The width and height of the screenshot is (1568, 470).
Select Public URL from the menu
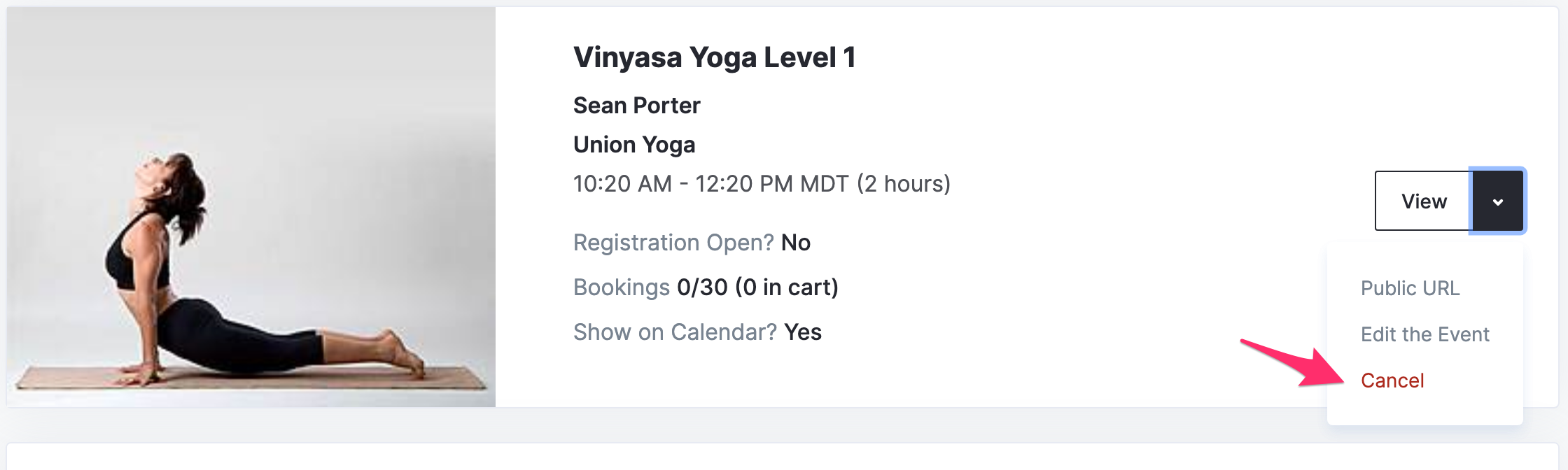click(x=1410, y=288)
